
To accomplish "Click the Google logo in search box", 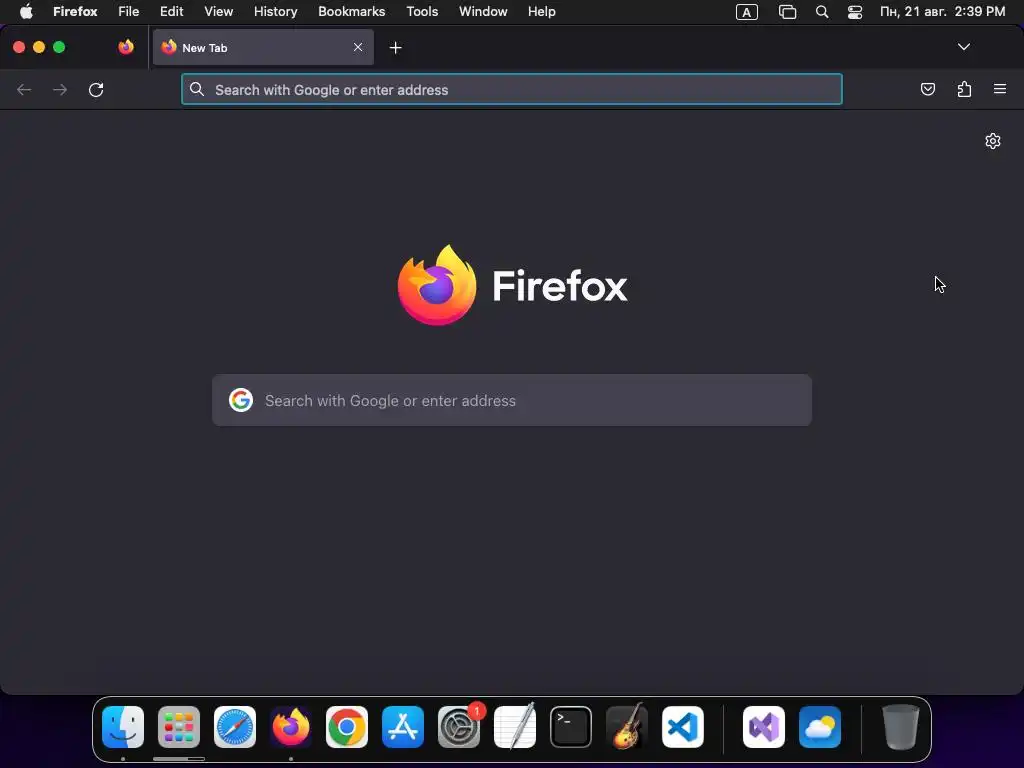I will [x=241, y=400].
